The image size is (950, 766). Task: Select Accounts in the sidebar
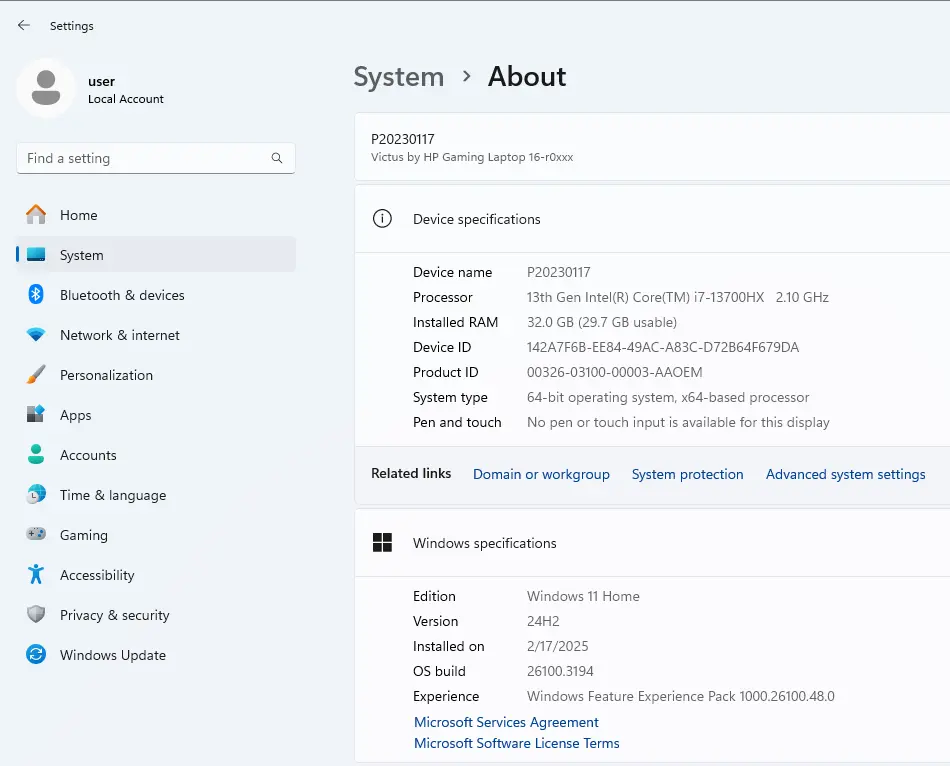point(88,455)
